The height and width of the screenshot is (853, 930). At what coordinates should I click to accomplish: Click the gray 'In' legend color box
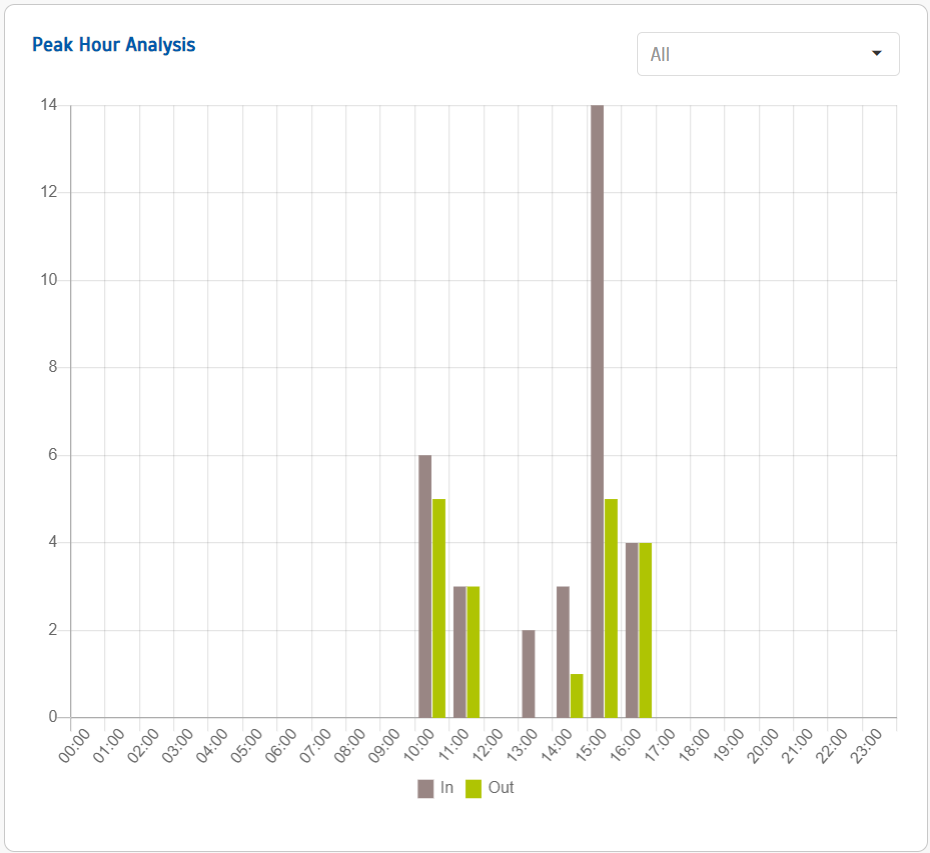pyautogui.click(x=426, y=788)
